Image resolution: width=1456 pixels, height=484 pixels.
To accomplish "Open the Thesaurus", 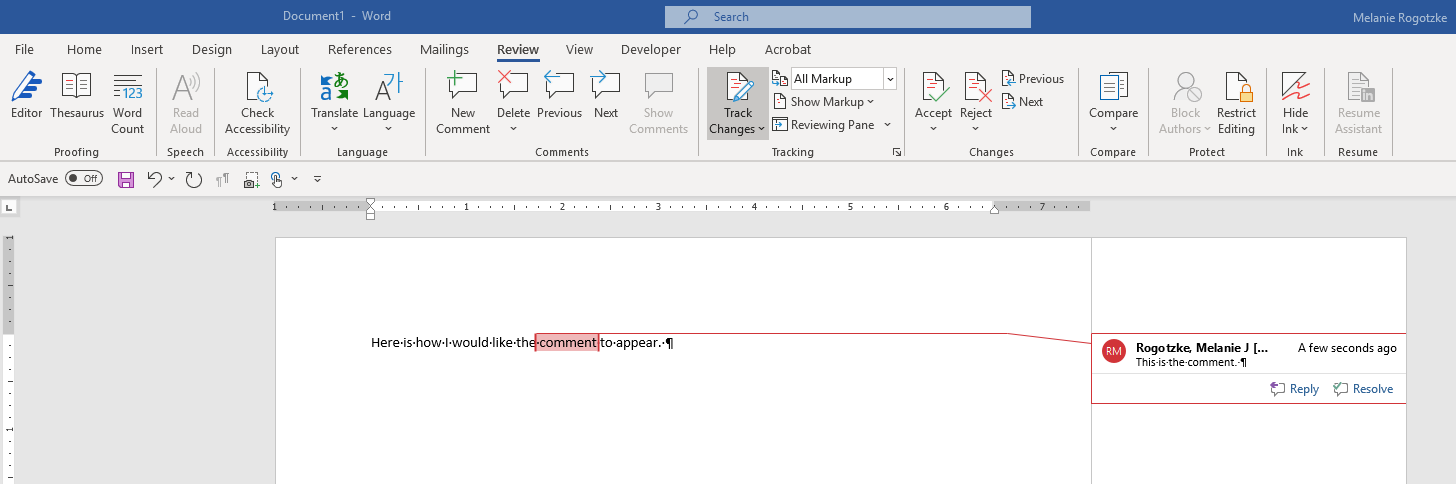I will coord(77,96).
